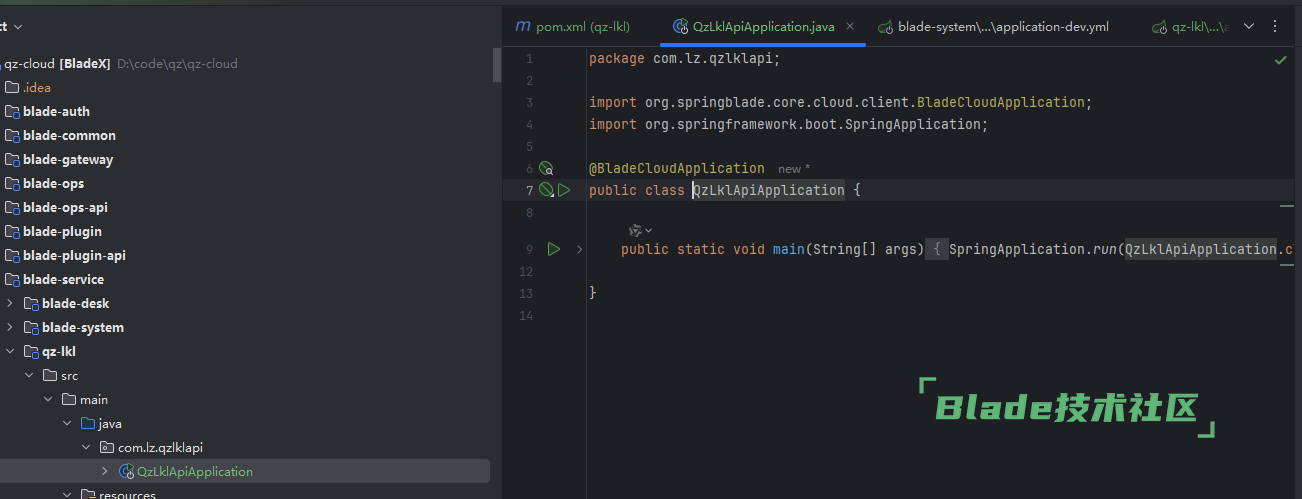Open the editor tabs more options menu
Viewport: 1302px width, 499px height.
tap(1274, 27)
